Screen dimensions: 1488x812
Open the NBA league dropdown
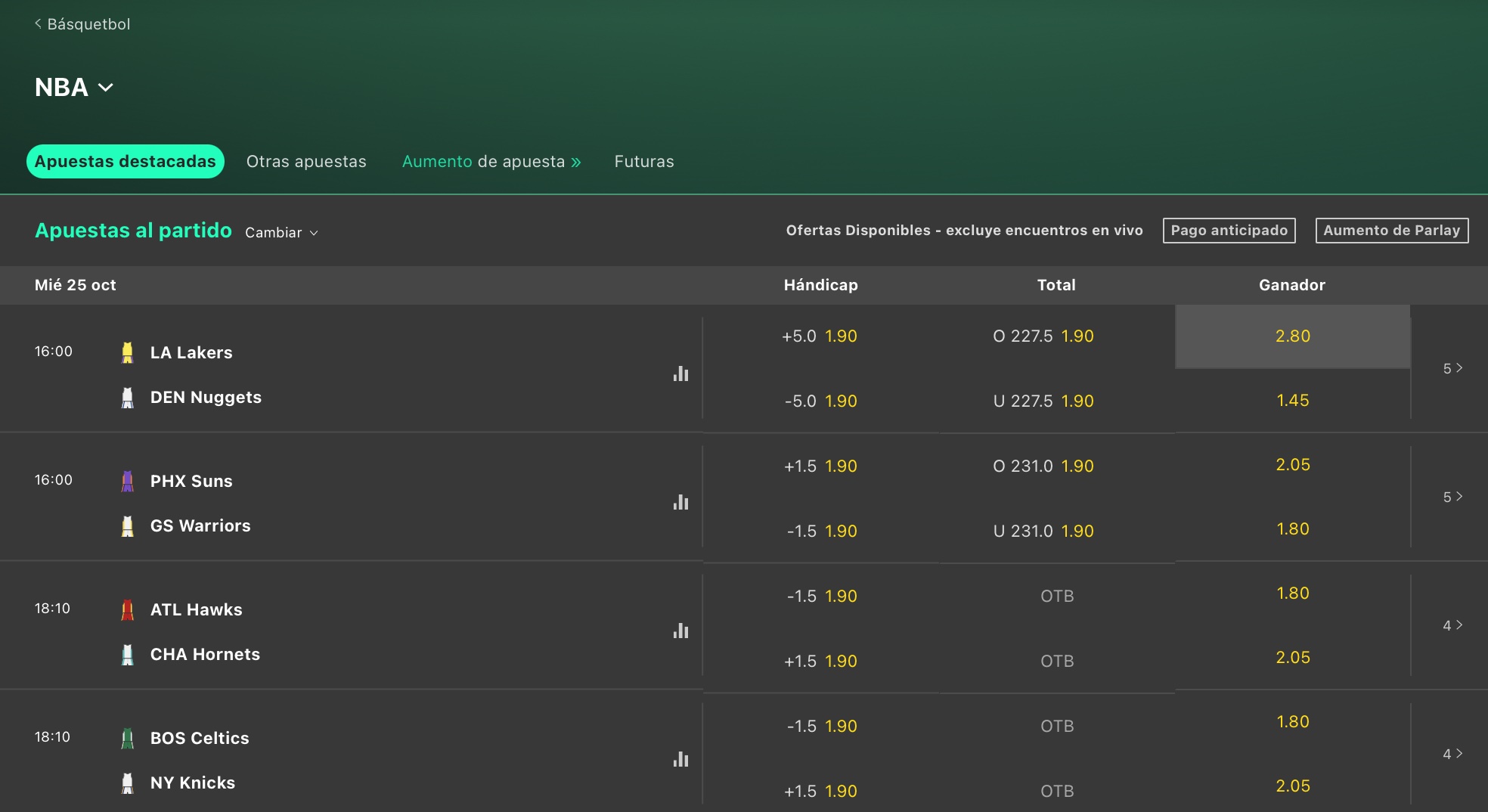[74, 88]
